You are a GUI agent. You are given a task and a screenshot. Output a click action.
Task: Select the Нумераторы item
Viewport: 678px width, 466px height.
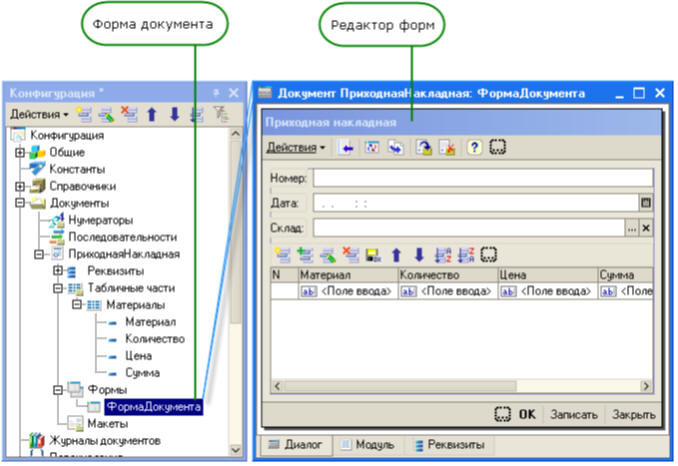(x=101, y=220)
